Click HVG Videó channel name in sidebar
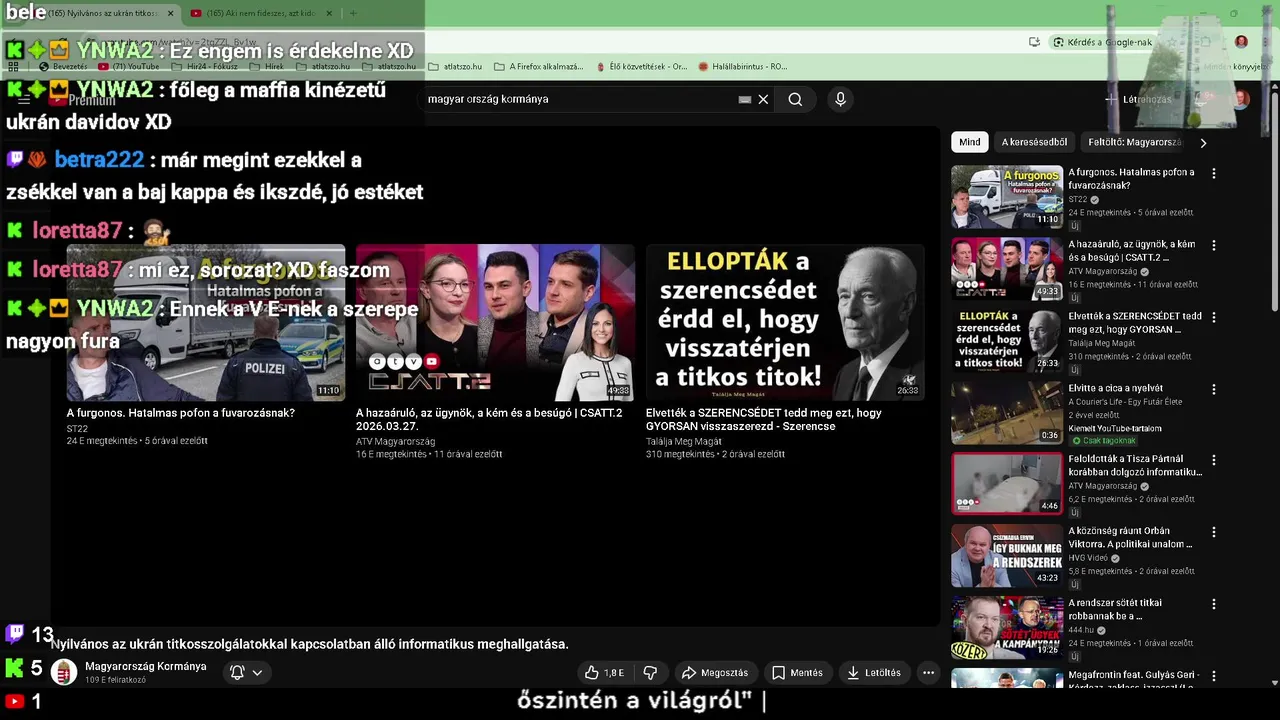The image size is (1280, 720). [1088, 558]
